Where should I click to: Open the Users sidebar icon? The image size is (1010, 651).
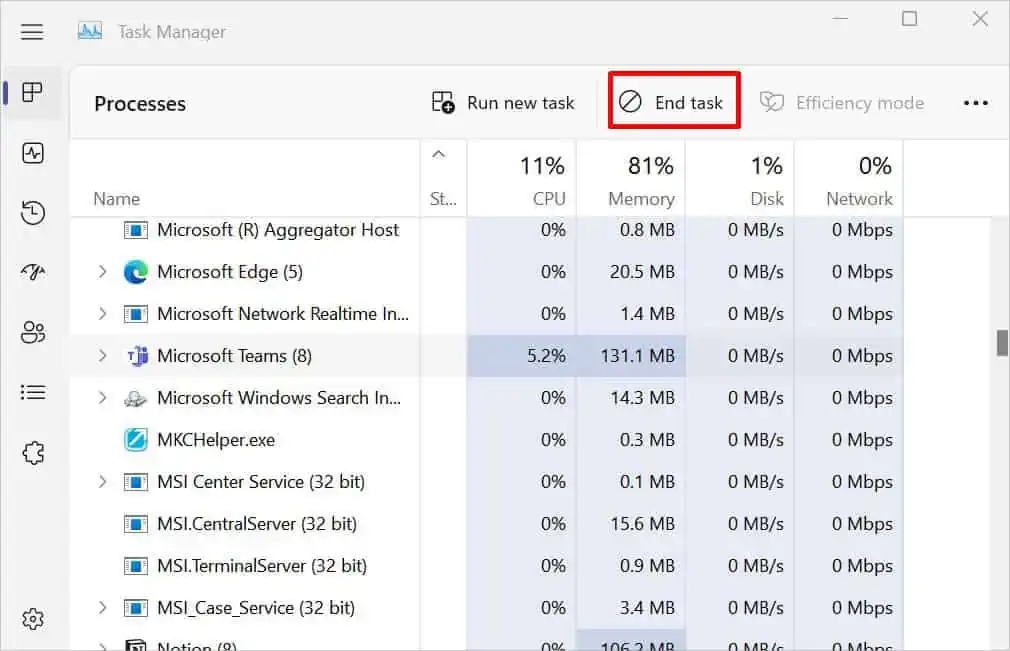click(x=33, y=332)
